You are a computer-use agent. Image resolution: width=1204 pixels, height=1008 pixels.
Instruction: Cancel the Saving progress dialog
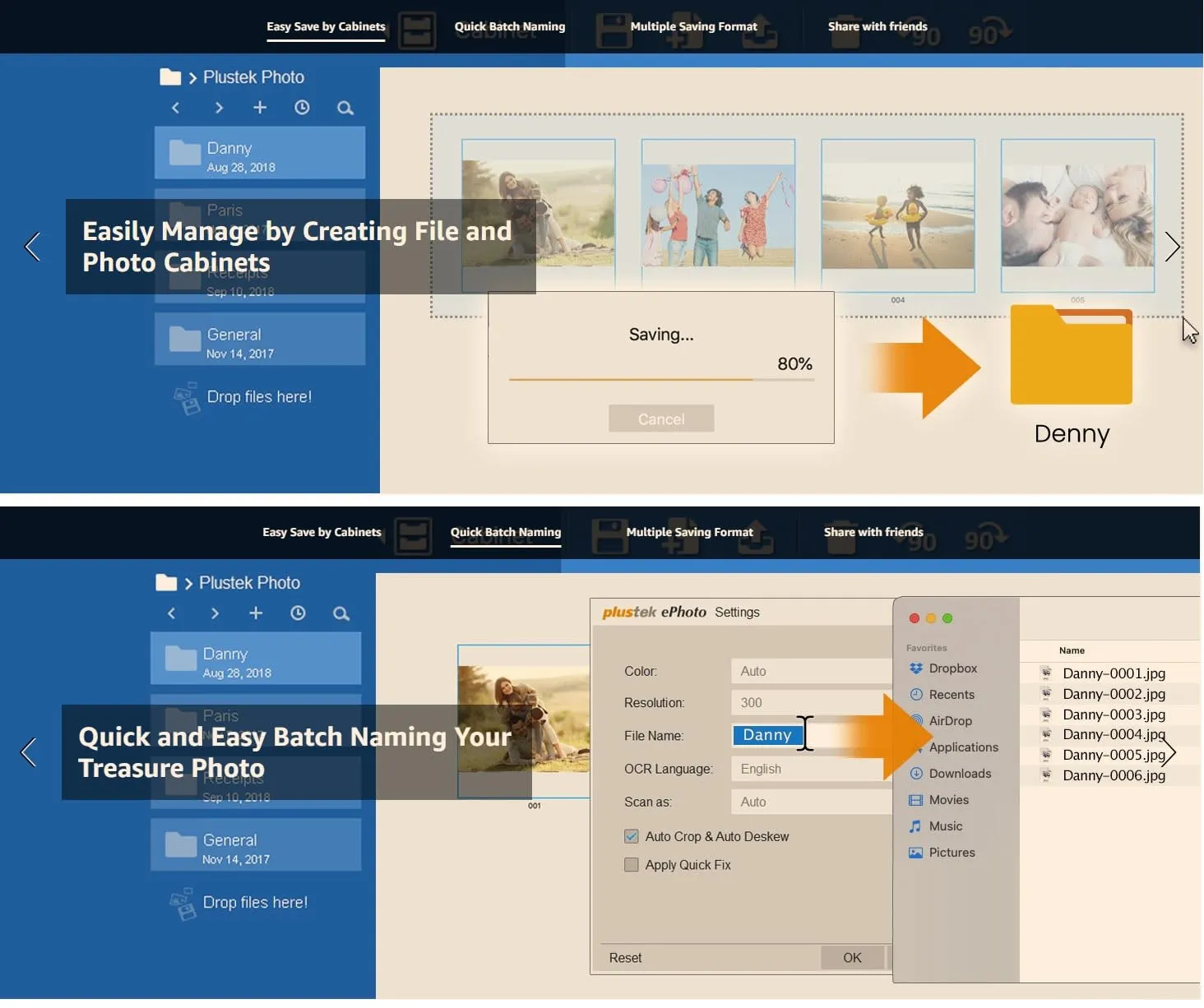click(x=661, y=418)
